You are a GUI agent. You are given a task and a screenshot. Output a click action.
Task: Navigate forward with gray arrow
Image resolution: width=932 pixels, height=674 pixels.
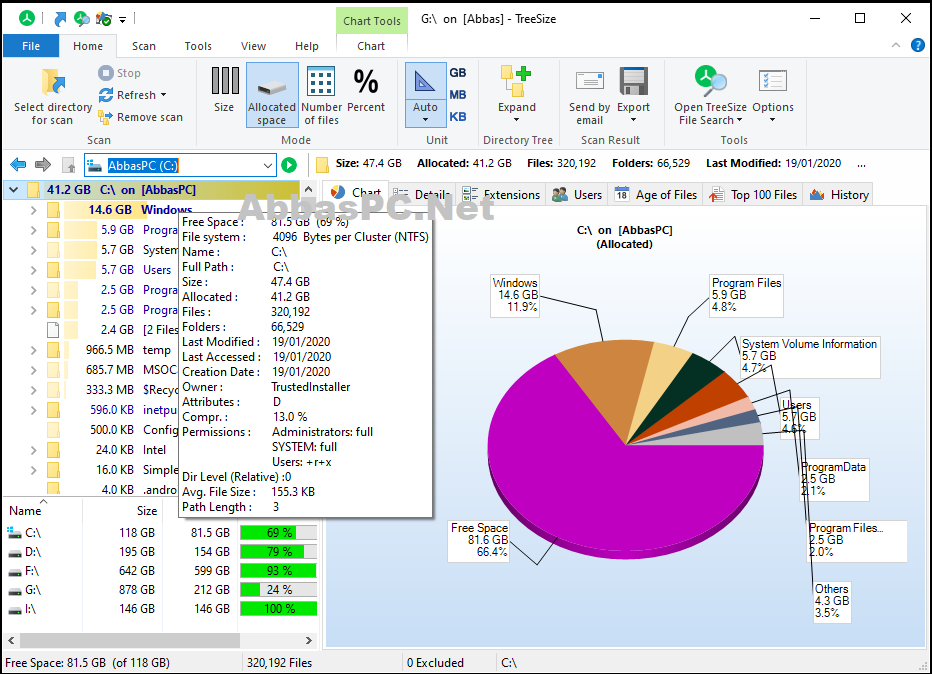click(x=43, y=165)
